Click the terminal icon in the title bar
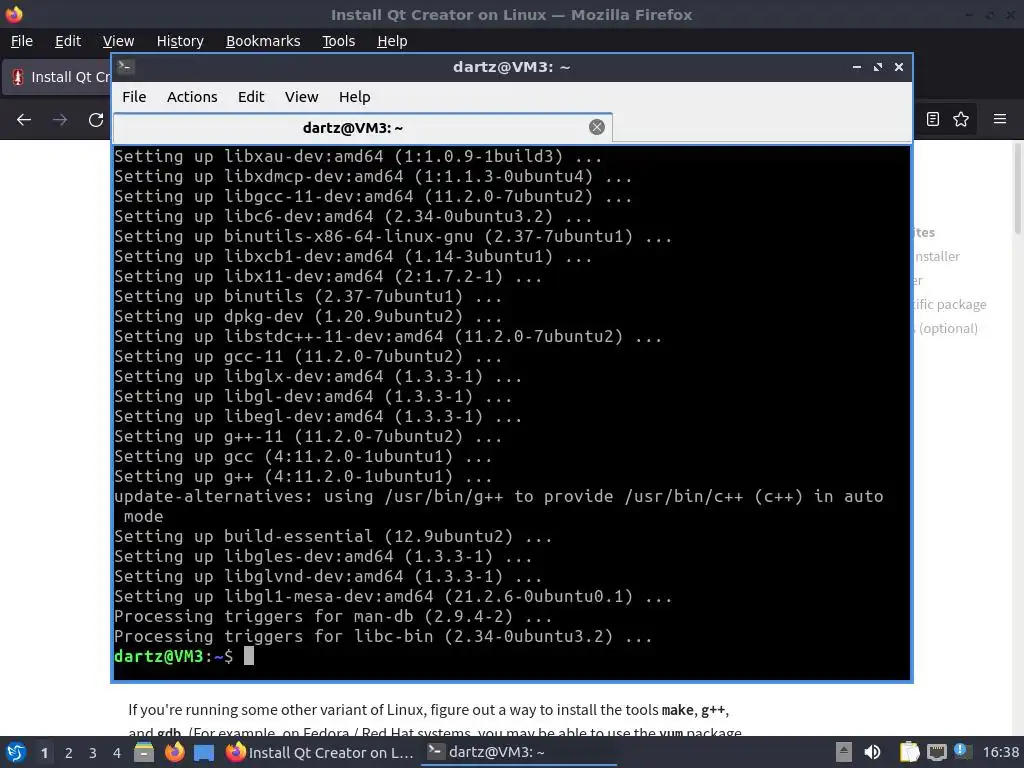The image size is (1024, 768). click(x=125, y=67)
